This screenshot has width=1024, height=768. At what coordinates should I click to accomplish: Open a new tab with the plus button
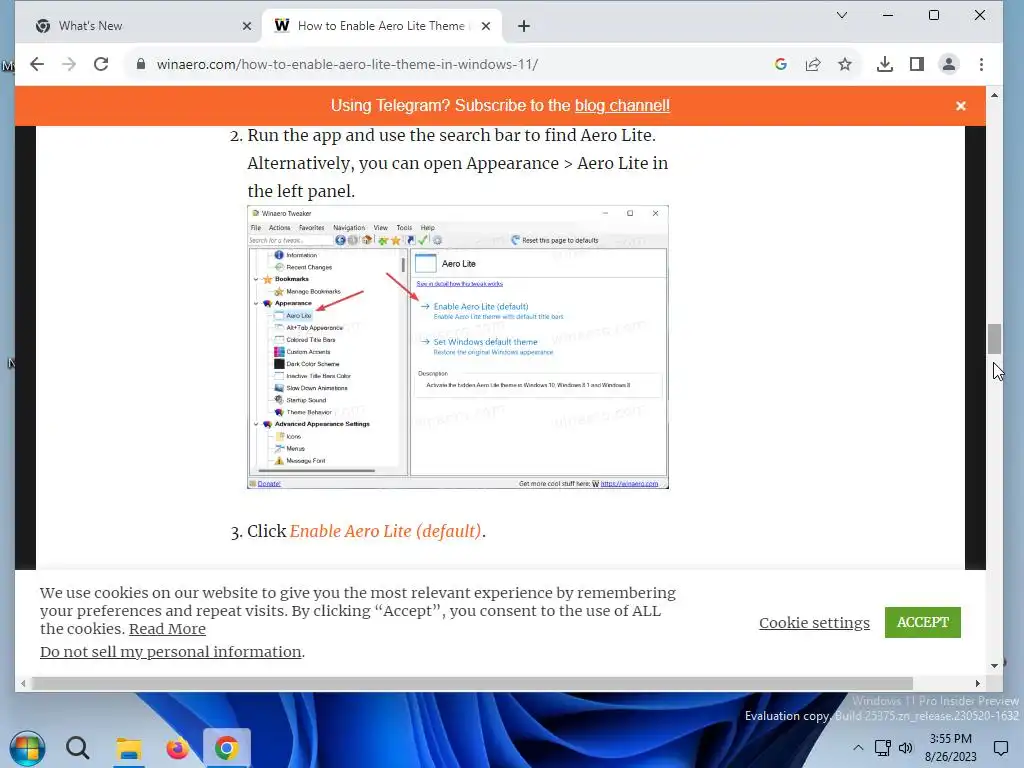click(524, 26)
